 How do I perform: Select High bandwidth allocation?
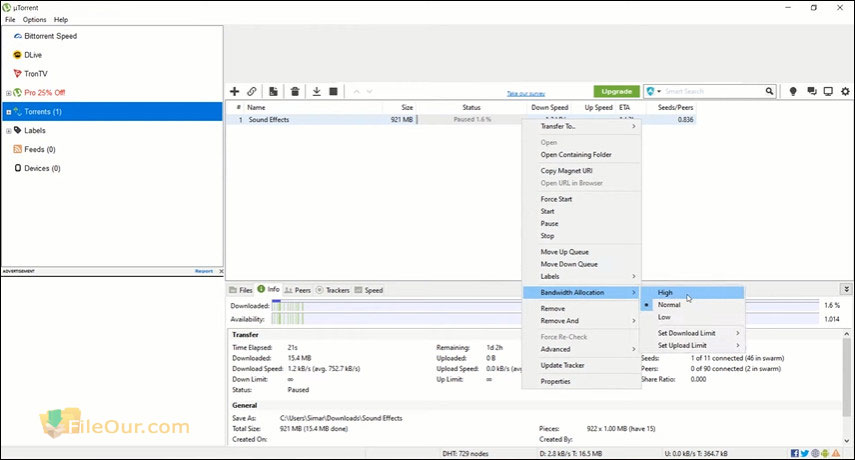pyautogui.click(x=666, y=292)
